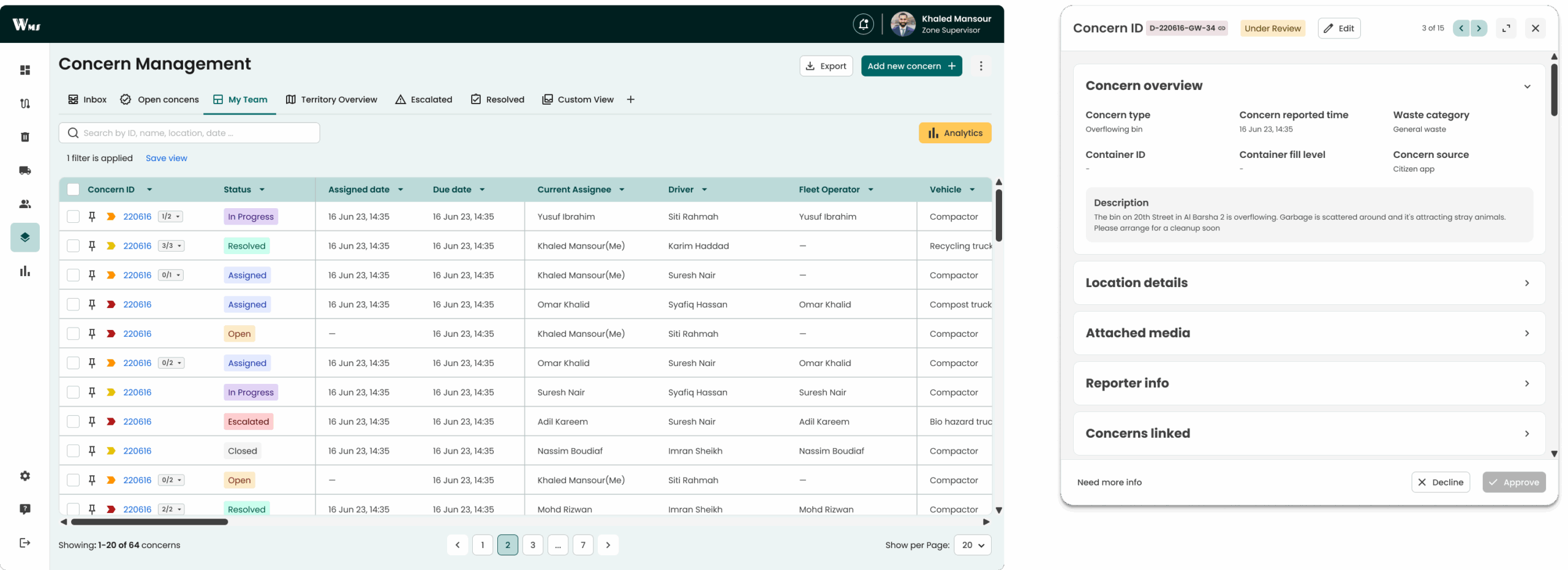
Task: Expand the Location details section
Action: [x=1308, y=283]
